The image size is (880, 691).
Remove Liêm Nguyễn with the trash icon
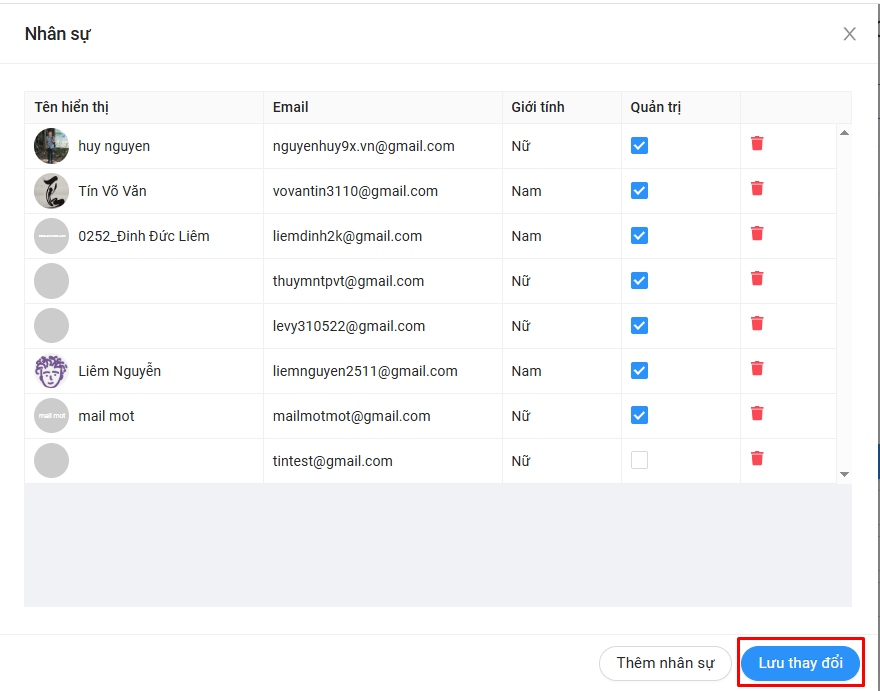757,369
